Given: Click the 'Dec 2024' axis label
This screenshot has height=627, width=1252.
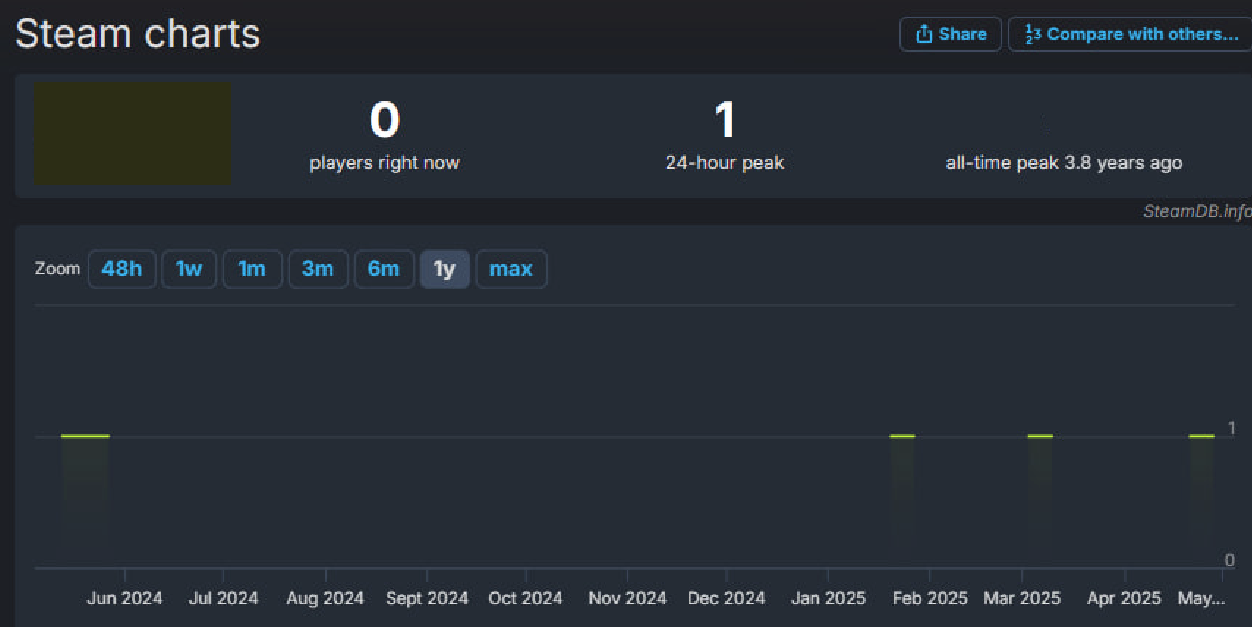Looking at the screenshot, I should coord(727,598).
